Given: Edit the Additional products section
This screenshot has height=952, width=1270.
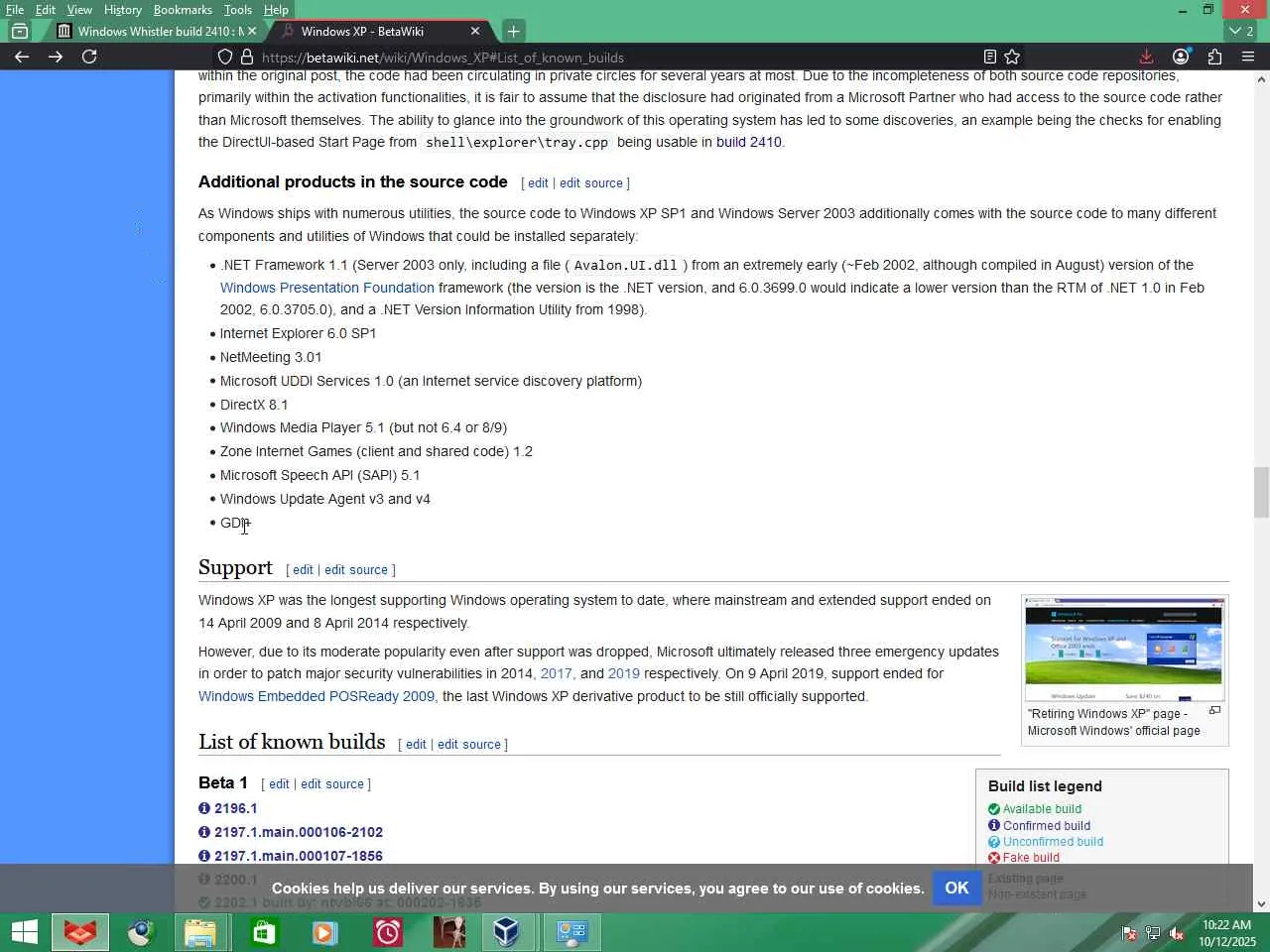Looking at the screenshot, I should pyautogui.click(x=538, y=183).
